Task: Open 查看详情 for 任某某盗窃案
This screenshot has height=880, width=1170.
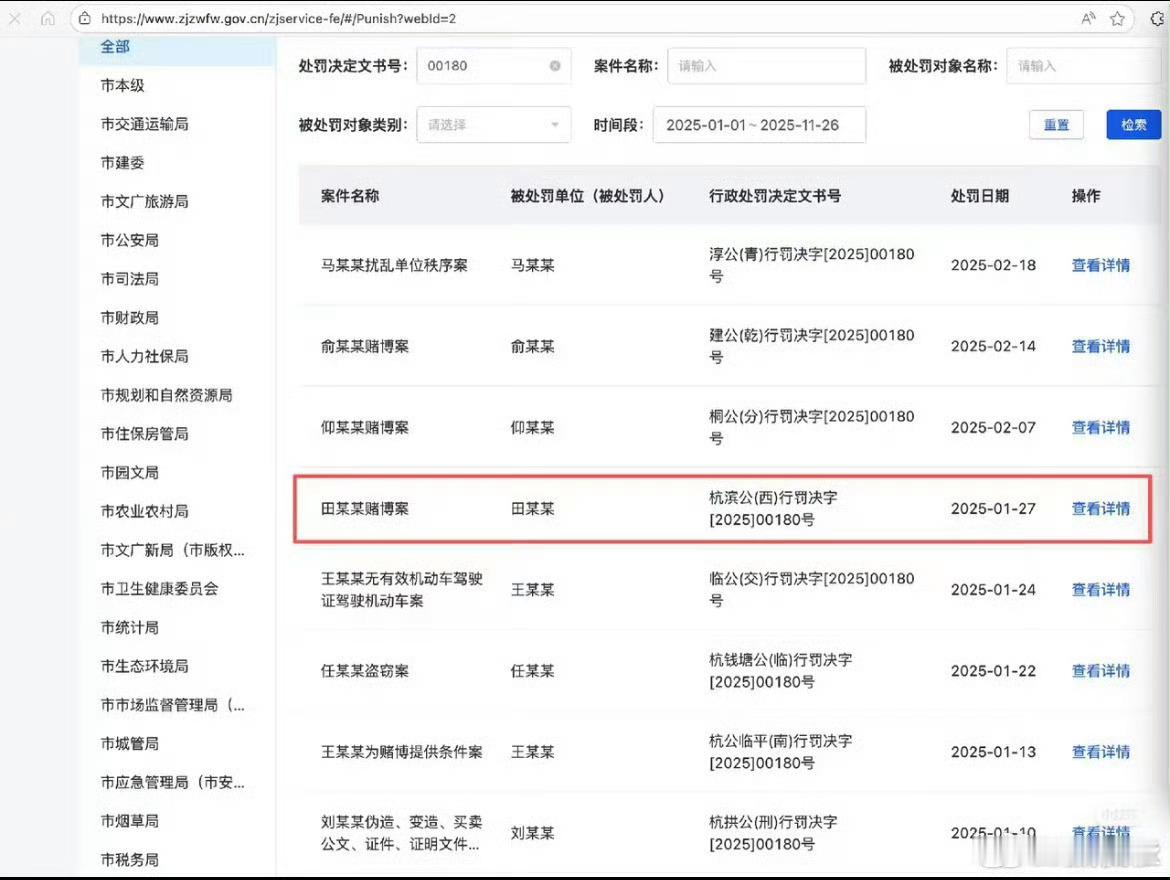Action: point(1101,670)
